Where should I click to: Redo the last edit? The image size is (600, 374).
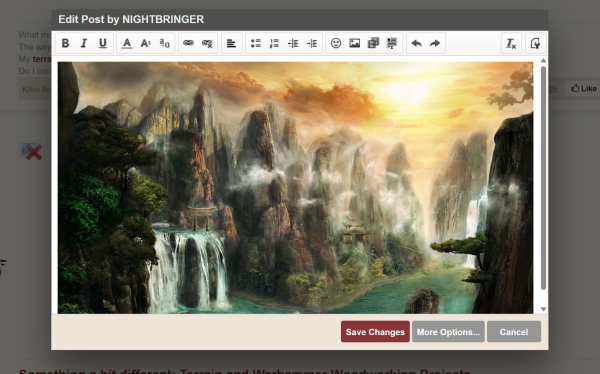[x=435, y=43]
